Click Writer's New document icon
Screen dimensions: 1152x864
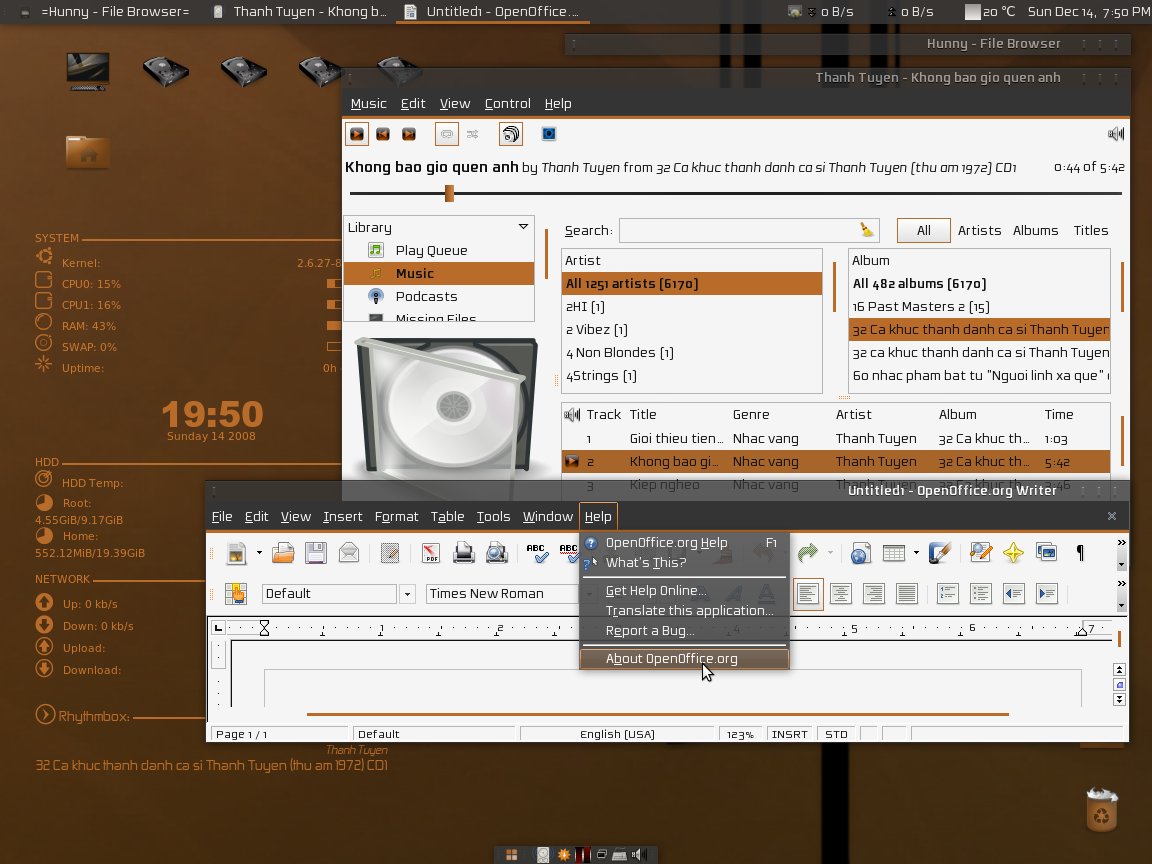click(x=237, y=552)
